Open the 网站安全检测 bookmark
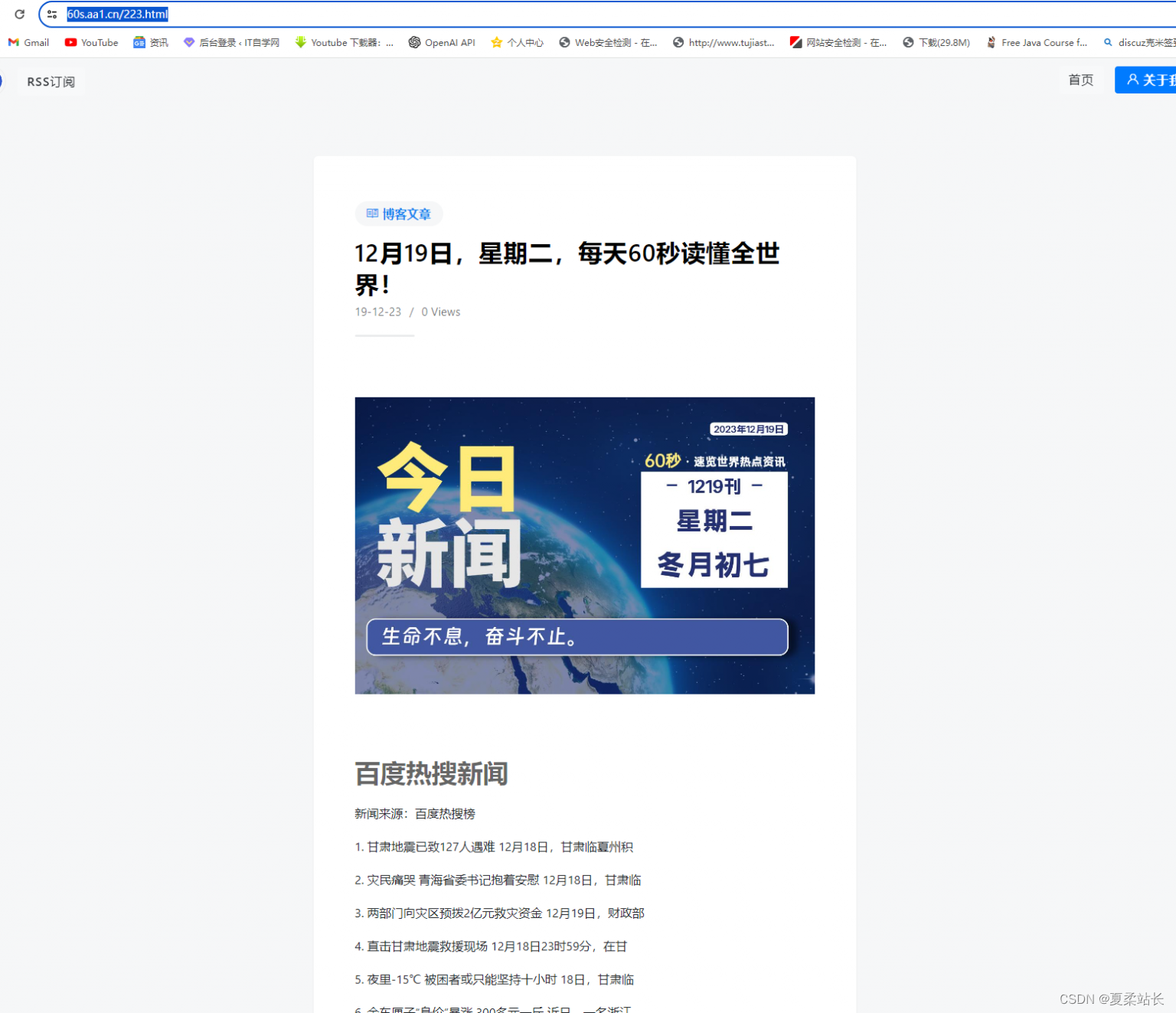Image resolution: width=1176 pixels, height=1013 pixels. 838,42
